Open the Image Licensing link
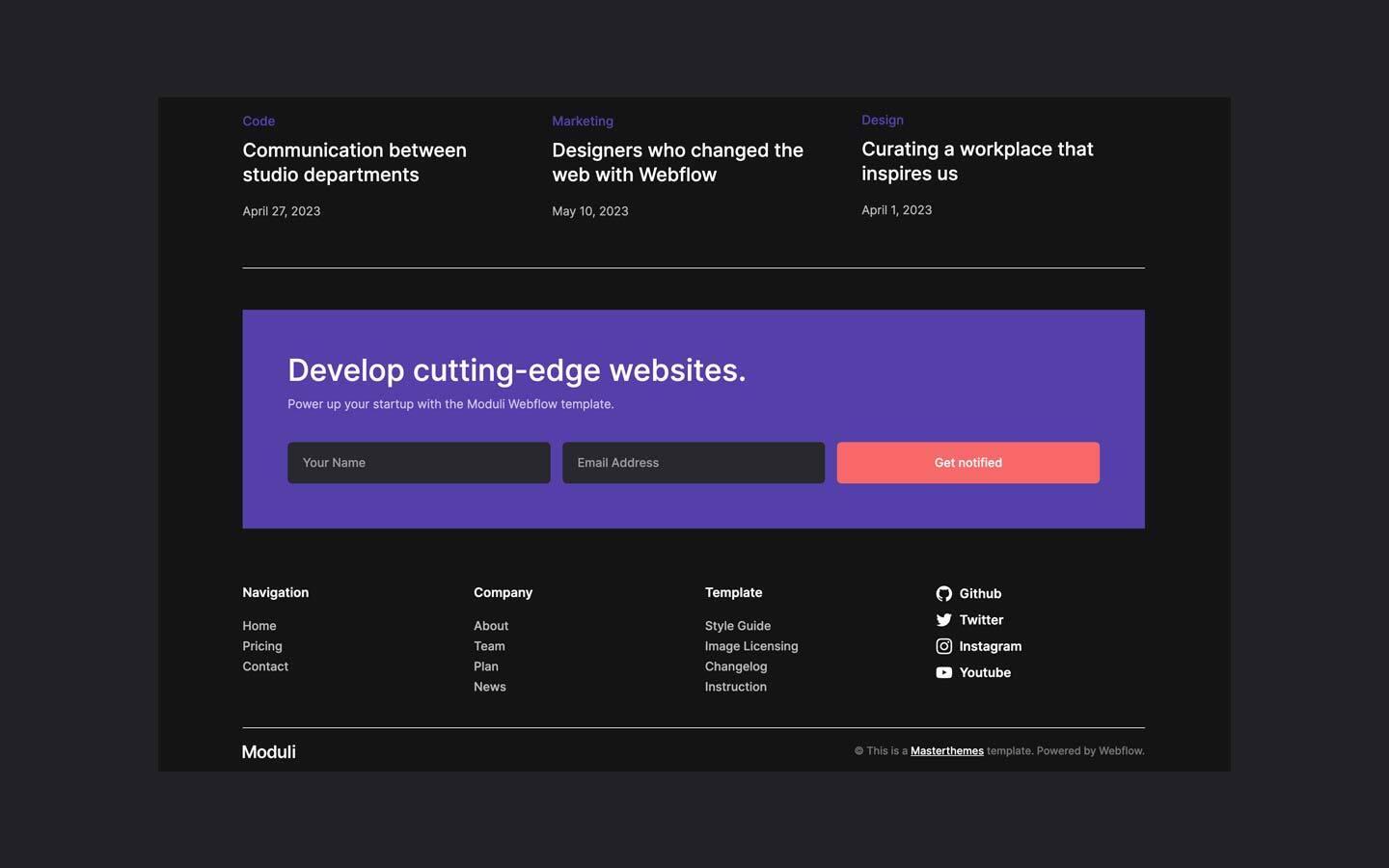Viewport: 1389px width, 868px height. [750, 645]
